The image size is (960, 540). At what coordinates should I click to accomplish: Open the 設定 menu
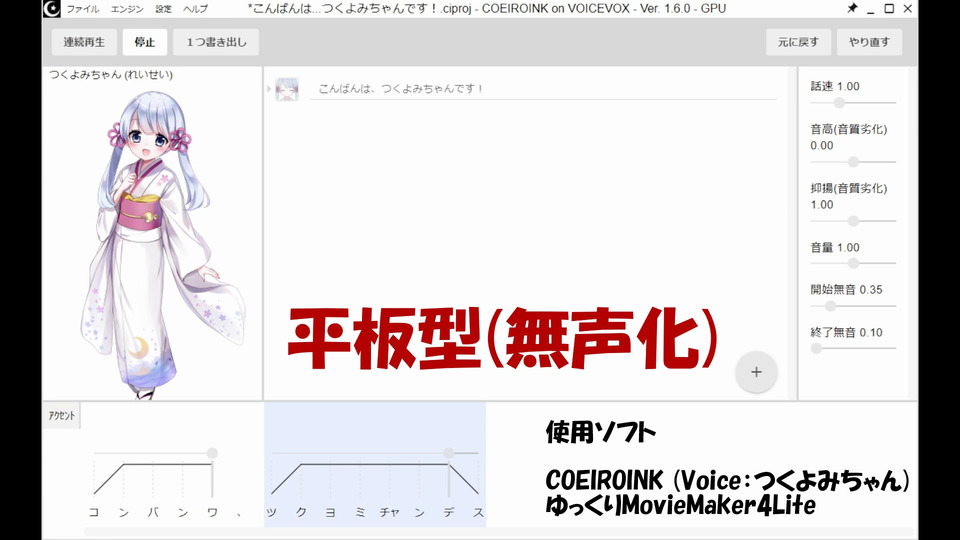click(163, 9)
